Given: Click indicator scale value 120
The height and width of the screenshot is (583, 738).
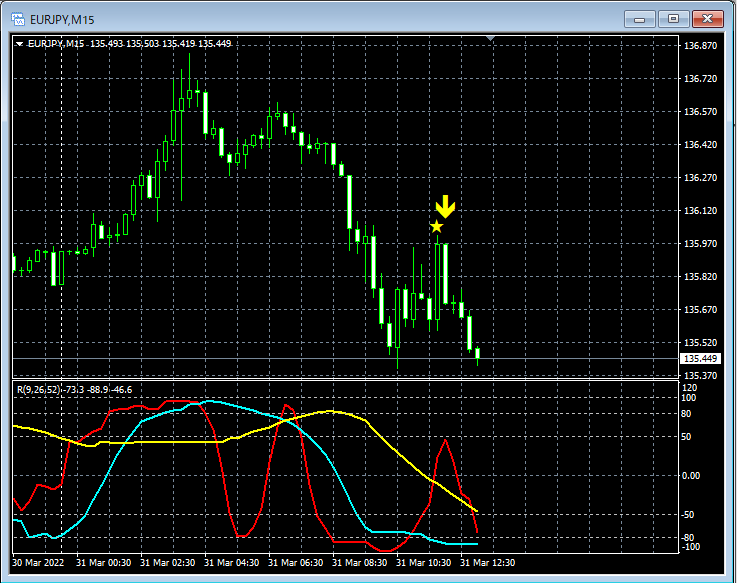Looking at the screenshot, I should pyautogui.click(x=689, y=388).
